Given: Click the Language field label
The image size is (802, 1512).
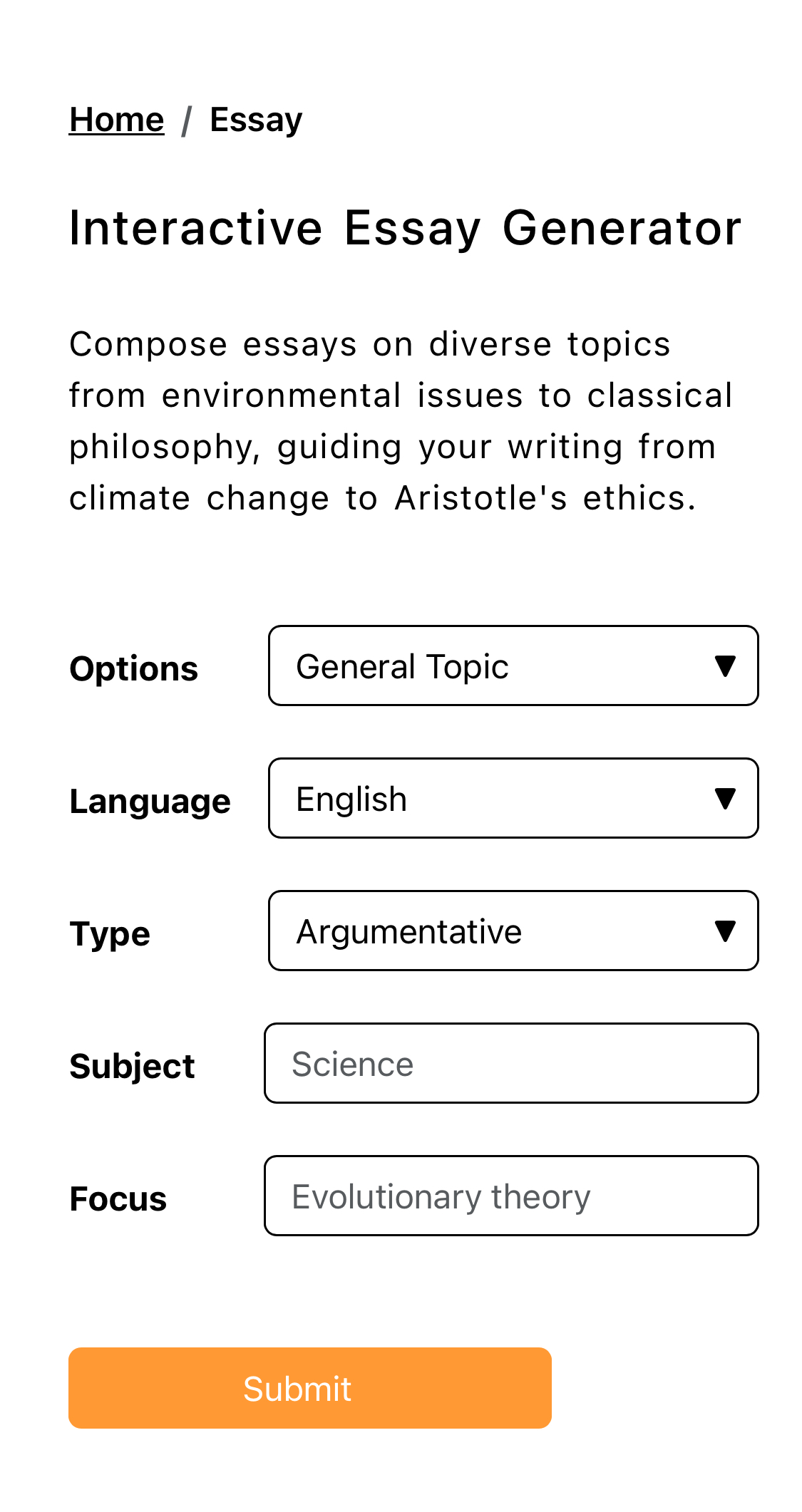Looking at the screenshot, I should [x=150, y=802].
